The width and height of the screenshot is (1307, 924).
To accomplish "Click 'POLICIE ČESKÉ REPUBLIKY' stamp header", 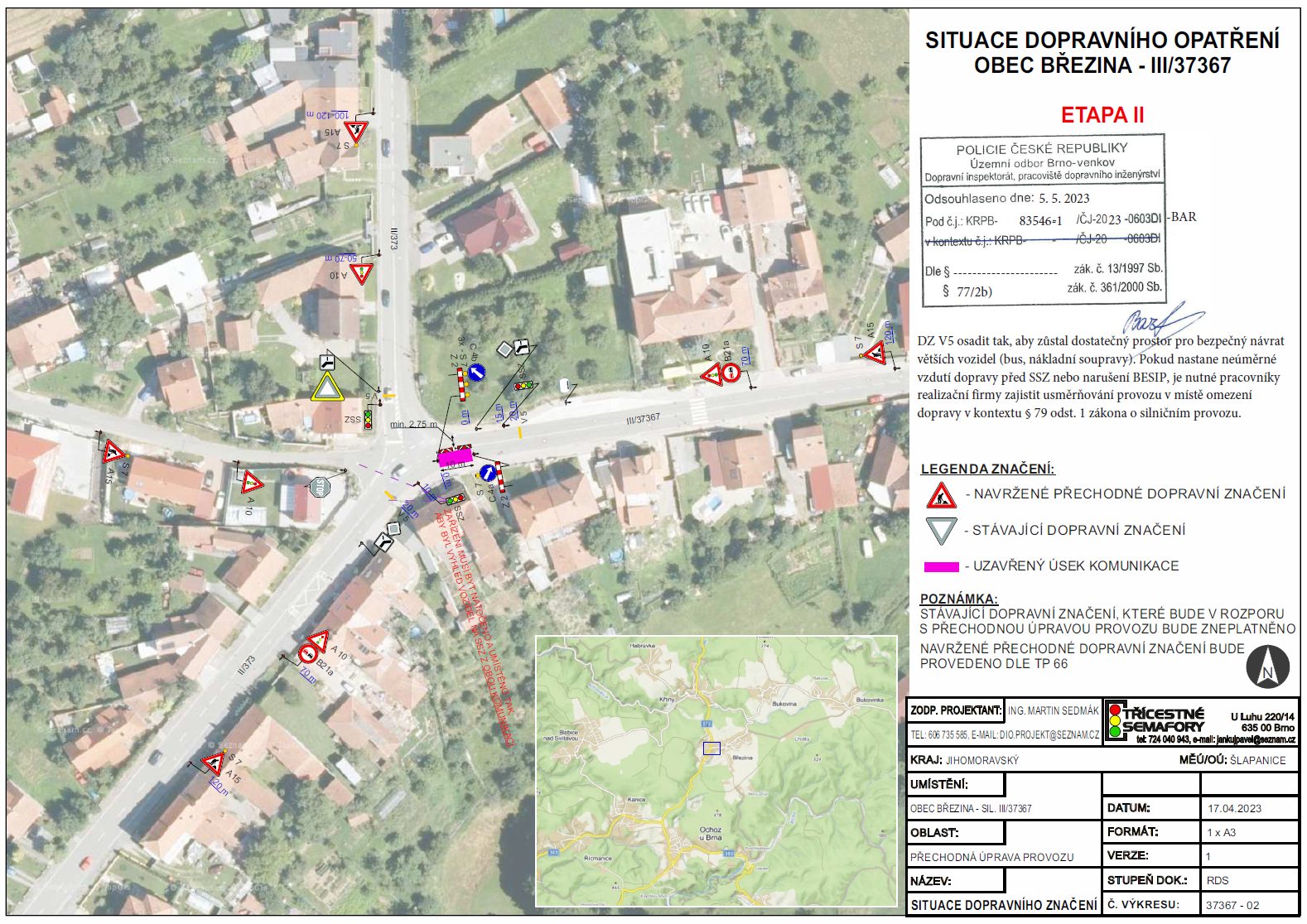I will [x=1042, y=149].
